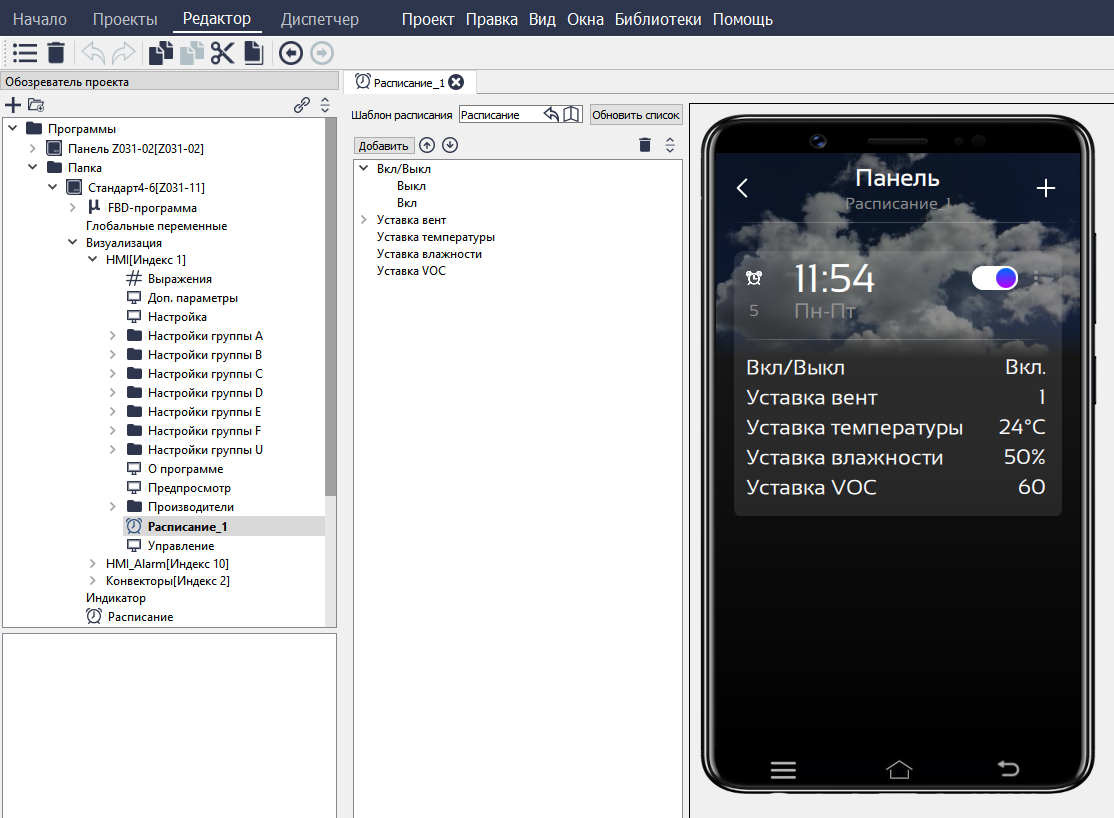Open the Библиотеки menu
This screenshot has height=818, width=1114.
tap(659, 18)
